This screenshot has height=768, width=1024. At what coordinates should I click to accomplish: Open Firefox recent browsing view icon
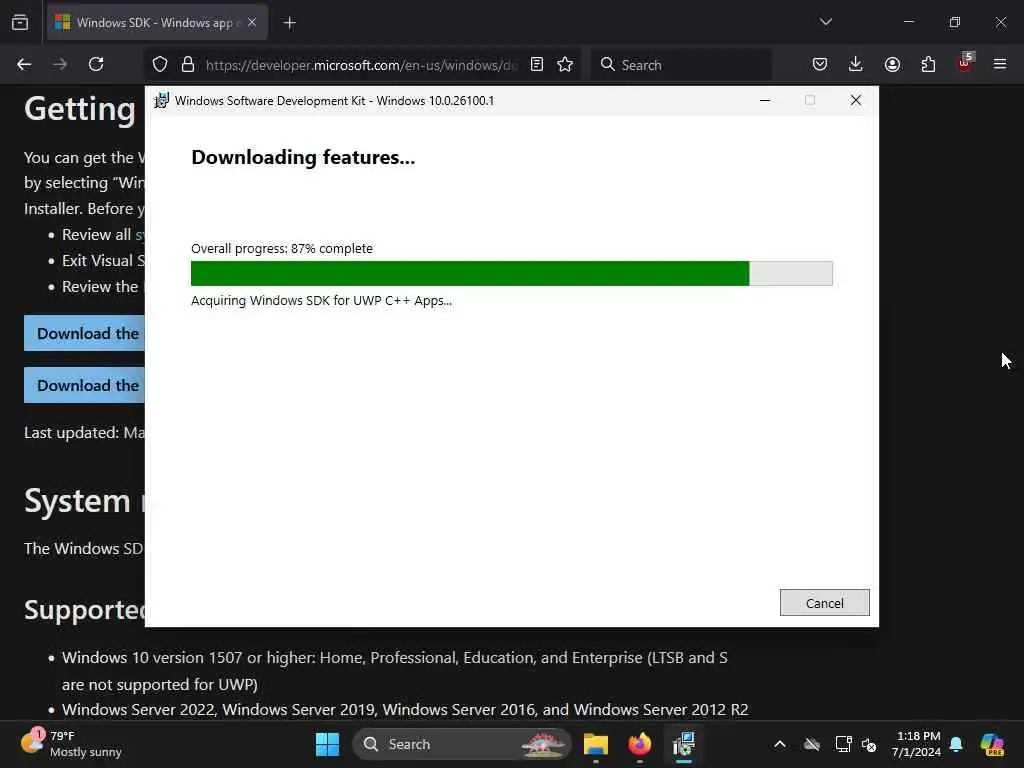(20, 23)
